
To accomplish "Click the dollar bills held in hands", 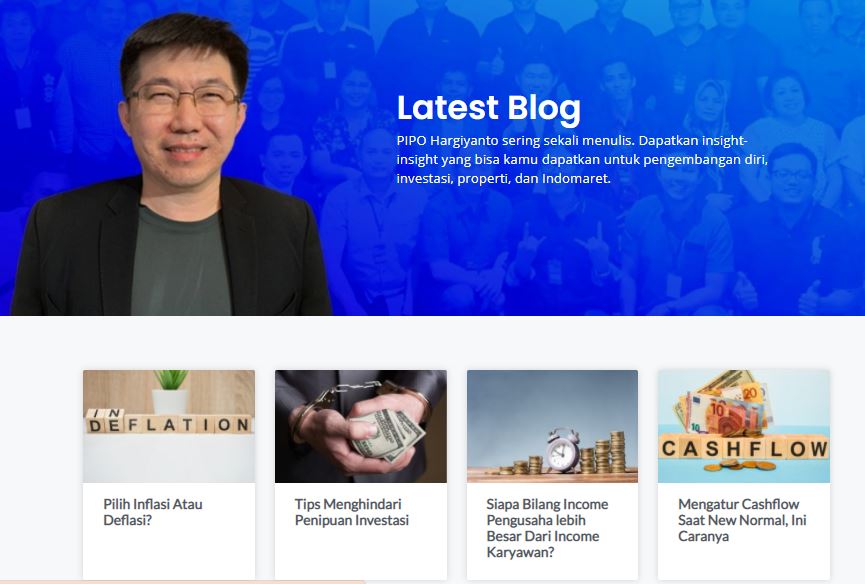I will coord(388,434).
